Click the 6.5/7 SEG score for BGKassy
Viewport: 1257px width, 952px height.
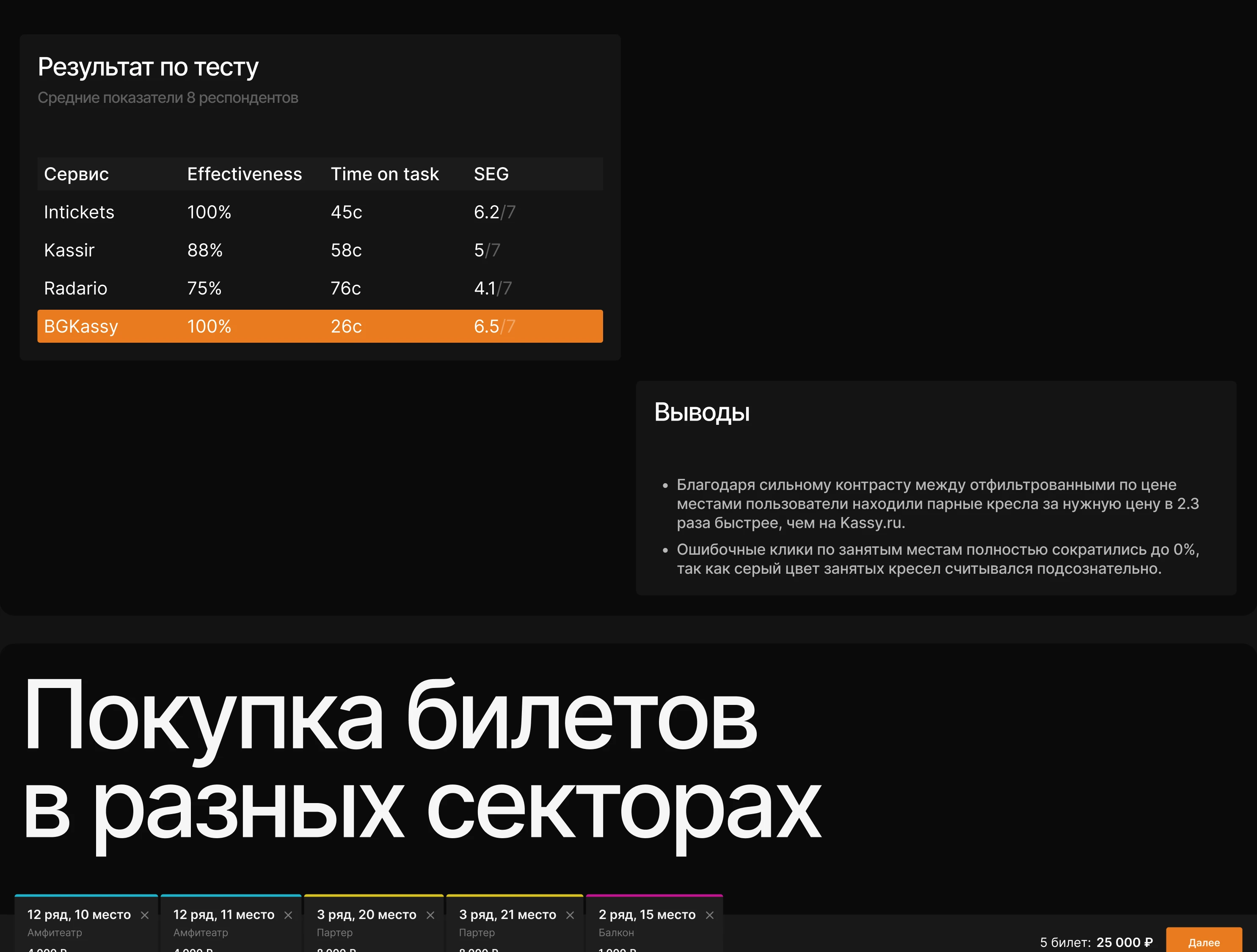point(494,326)
